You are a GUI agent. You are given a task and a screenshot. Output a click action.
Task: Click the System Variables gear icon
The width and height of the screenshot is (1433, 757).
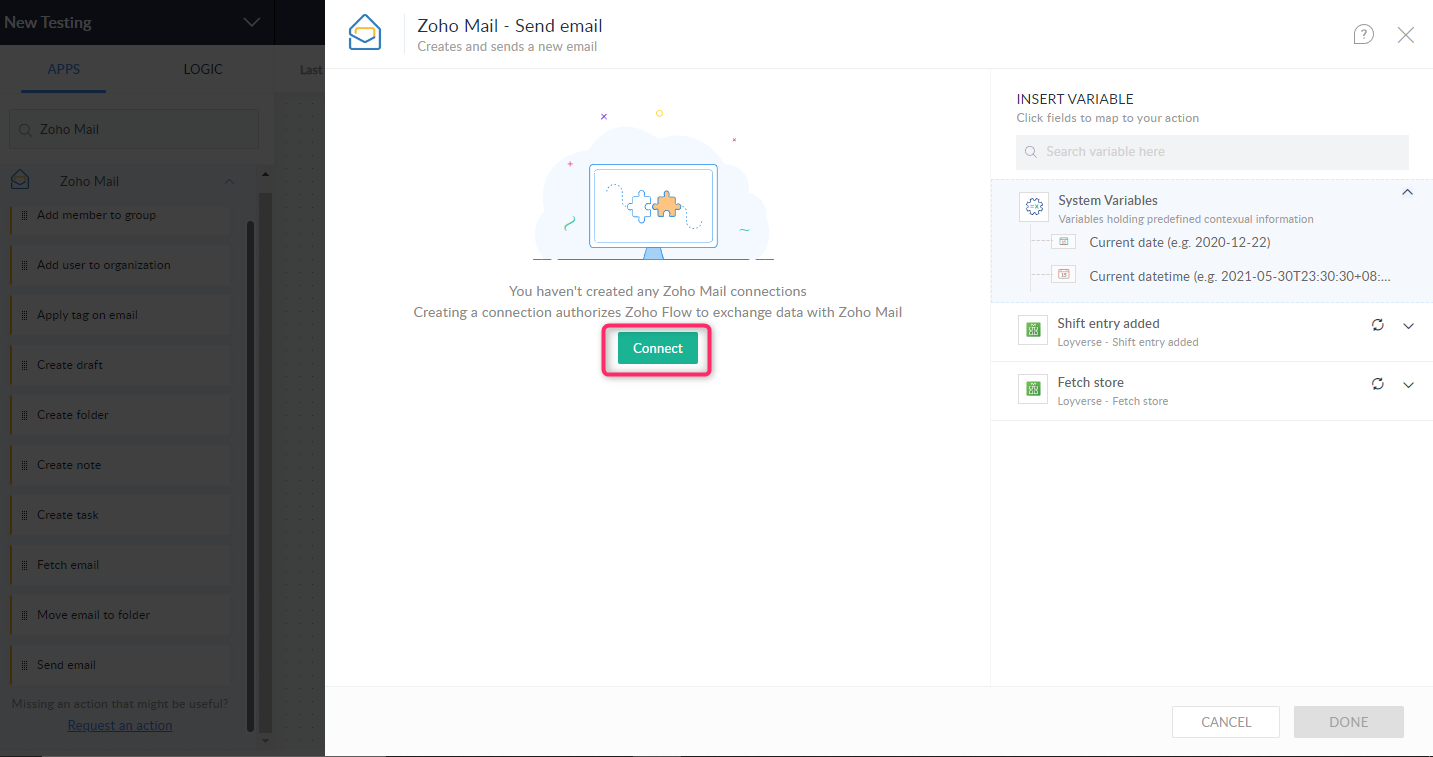pos(1033,206)
